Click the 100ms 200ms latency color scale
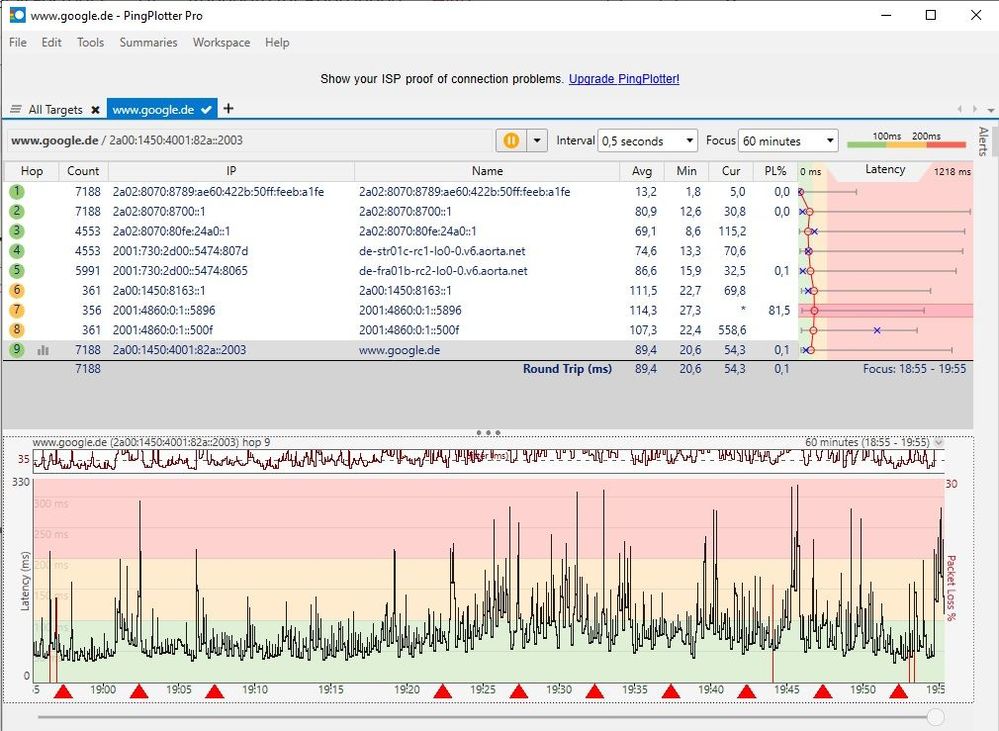999x731 pixels. (x=907, y=140)
